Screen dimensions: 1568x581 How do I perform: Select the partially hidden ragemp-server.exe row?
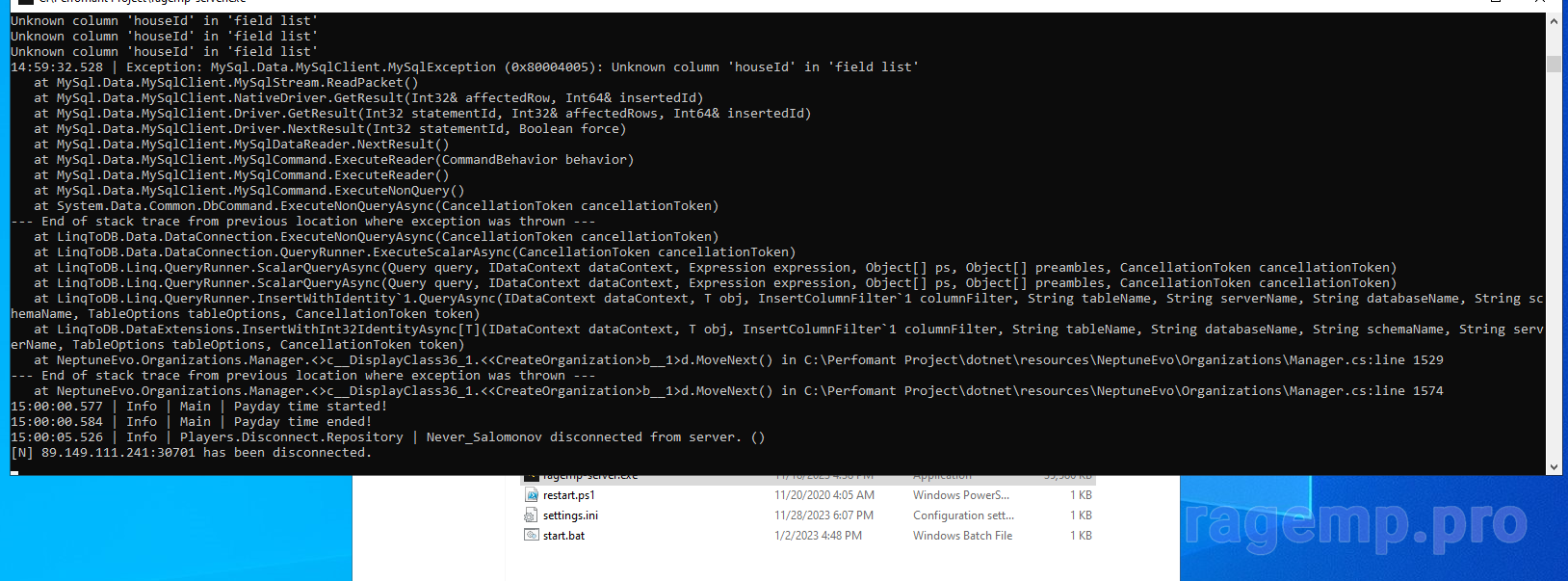tap(589, 476)
